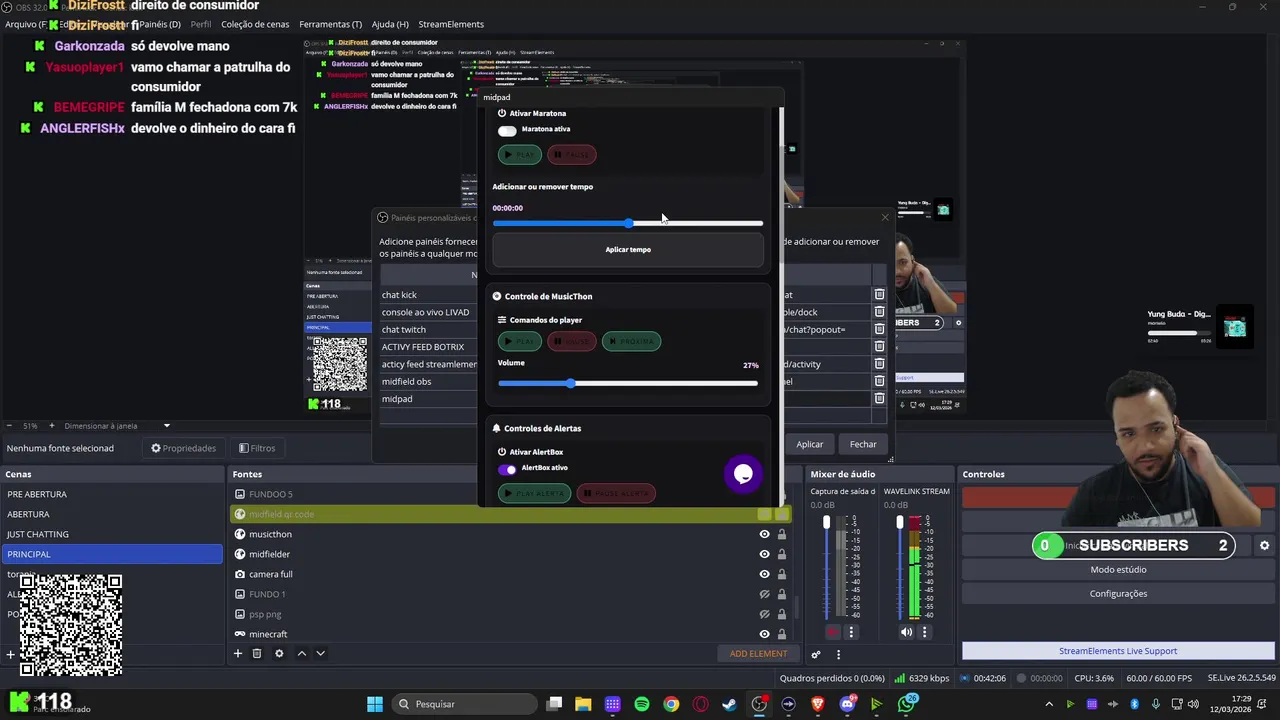Open WAVELINK STREAM audio options menu
The width and height of the screenshot is (1280, 720).
(924, 632)
